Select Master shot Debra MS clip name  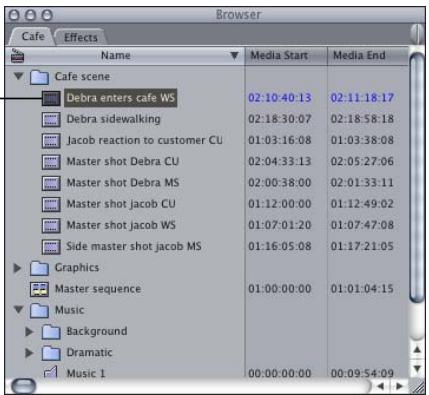coord(123,183)
